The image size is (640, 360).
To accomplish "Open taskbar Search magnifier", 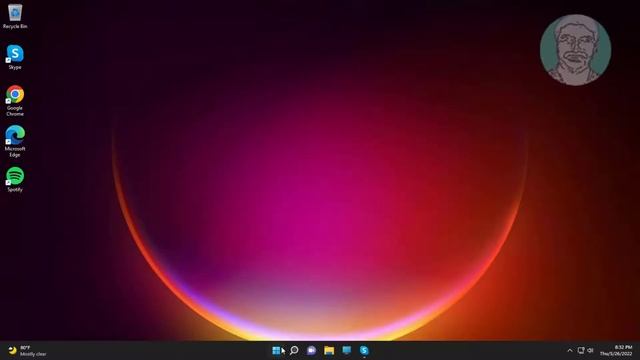I will coord(294,351).
